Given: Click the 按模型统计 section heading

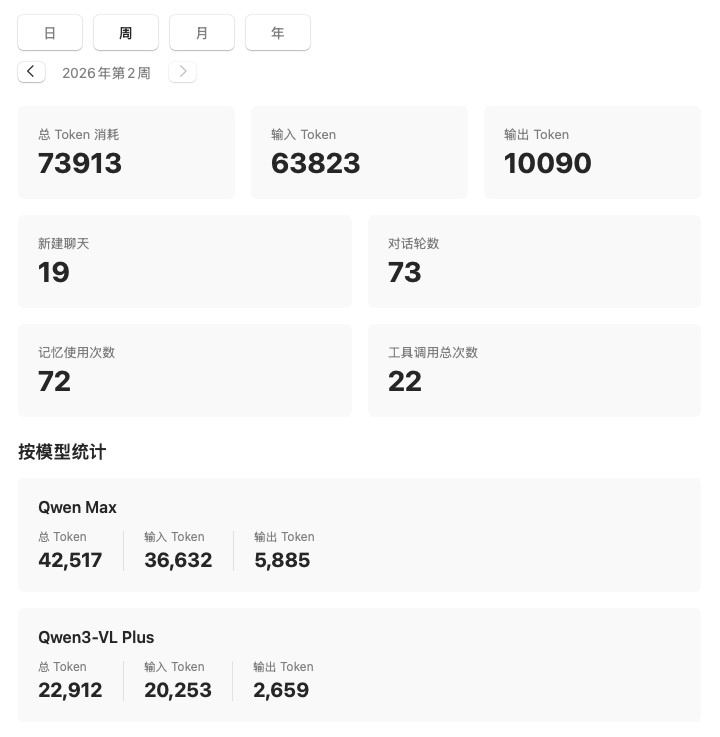Looking at the screenshot, I should pyautogui.click(x=62, y=452).
